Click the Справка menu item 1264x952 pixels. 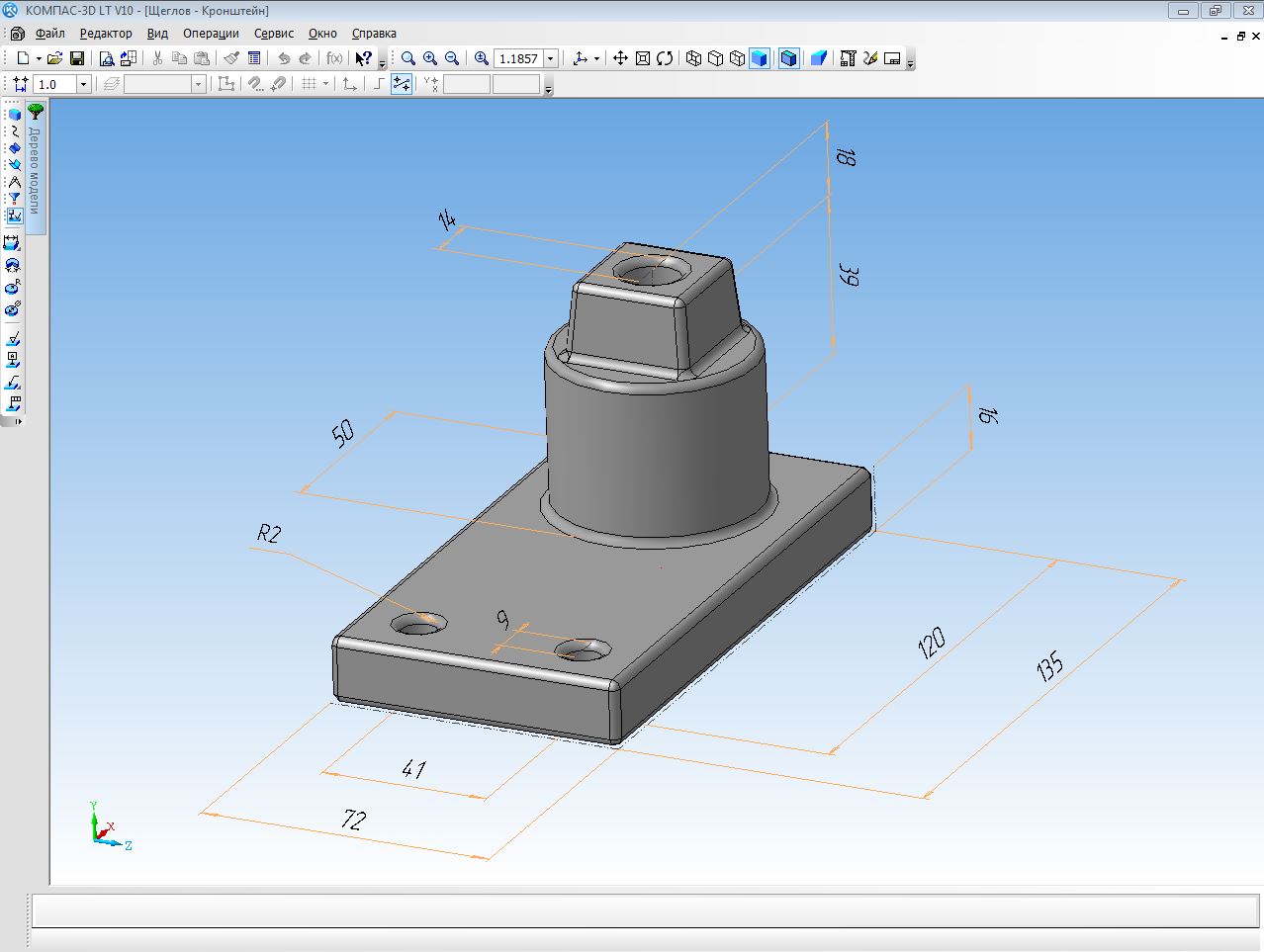(x=374, y=34)
